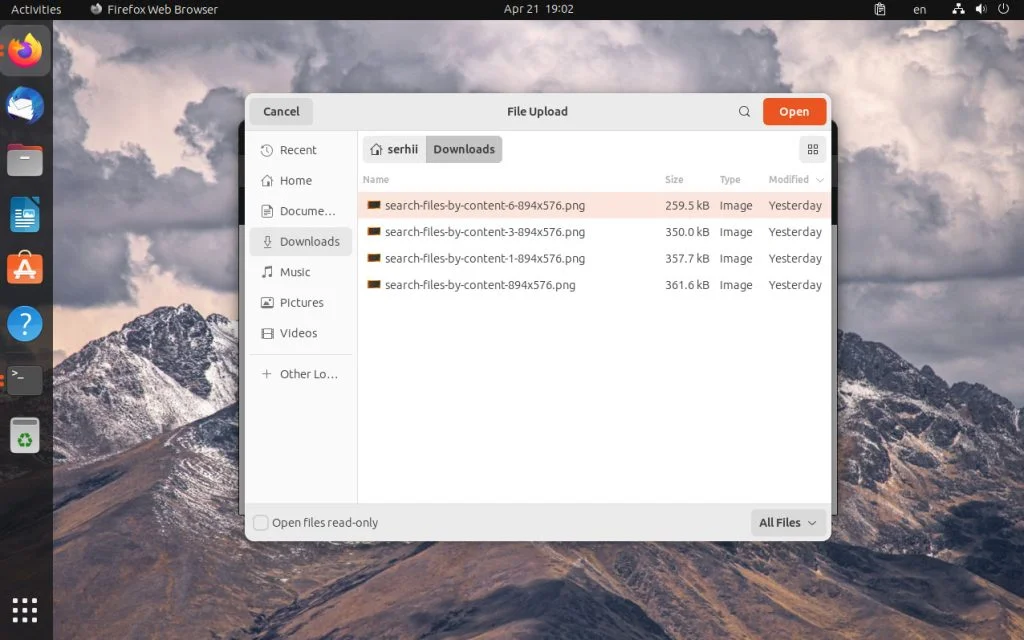
Task: Click the Modified column sort chevron
Action: (x=820, y=180)
